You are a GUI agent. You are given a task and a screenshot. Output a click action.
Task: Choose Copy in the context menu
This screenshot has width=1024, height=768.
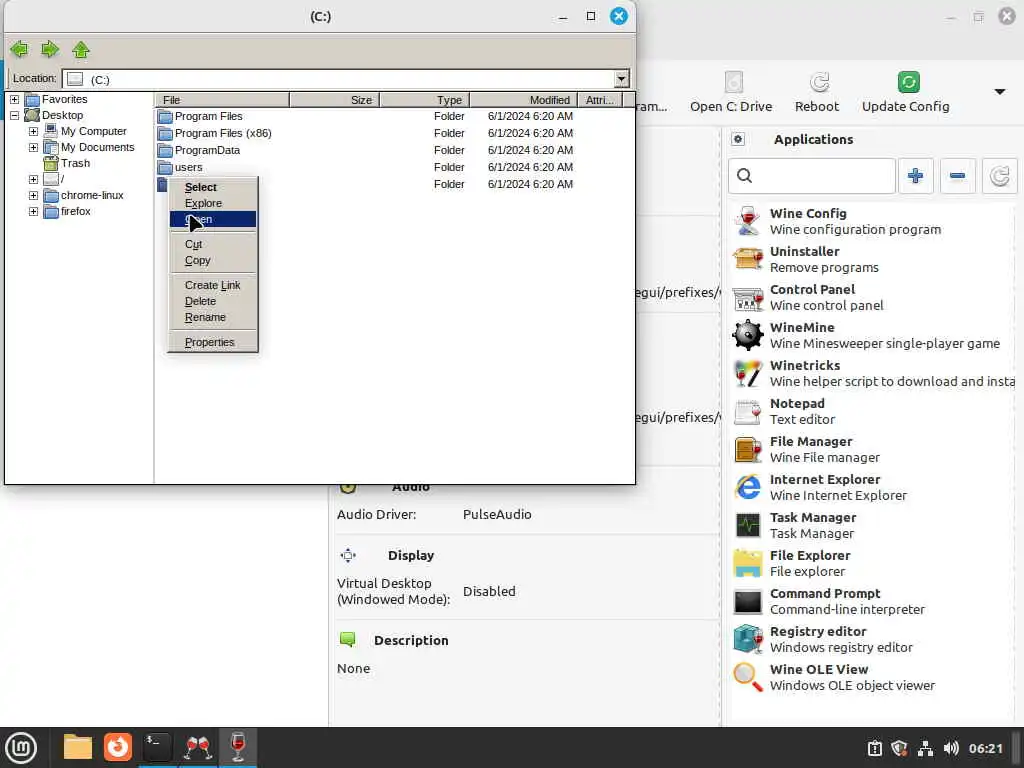(x=213, y=261)
